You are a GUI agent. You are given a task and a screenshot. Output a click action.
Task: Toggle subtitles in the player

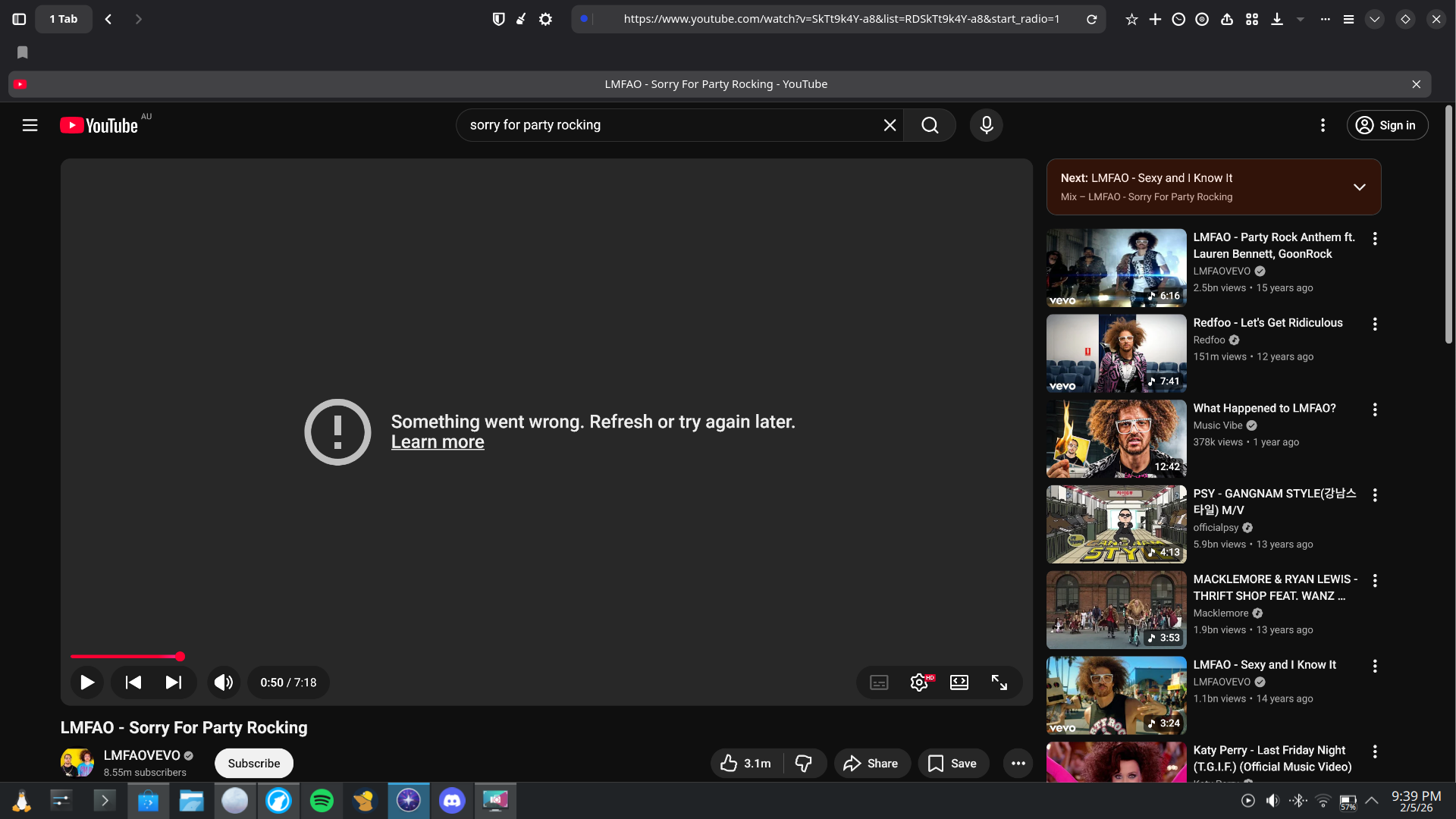[879, 682]
